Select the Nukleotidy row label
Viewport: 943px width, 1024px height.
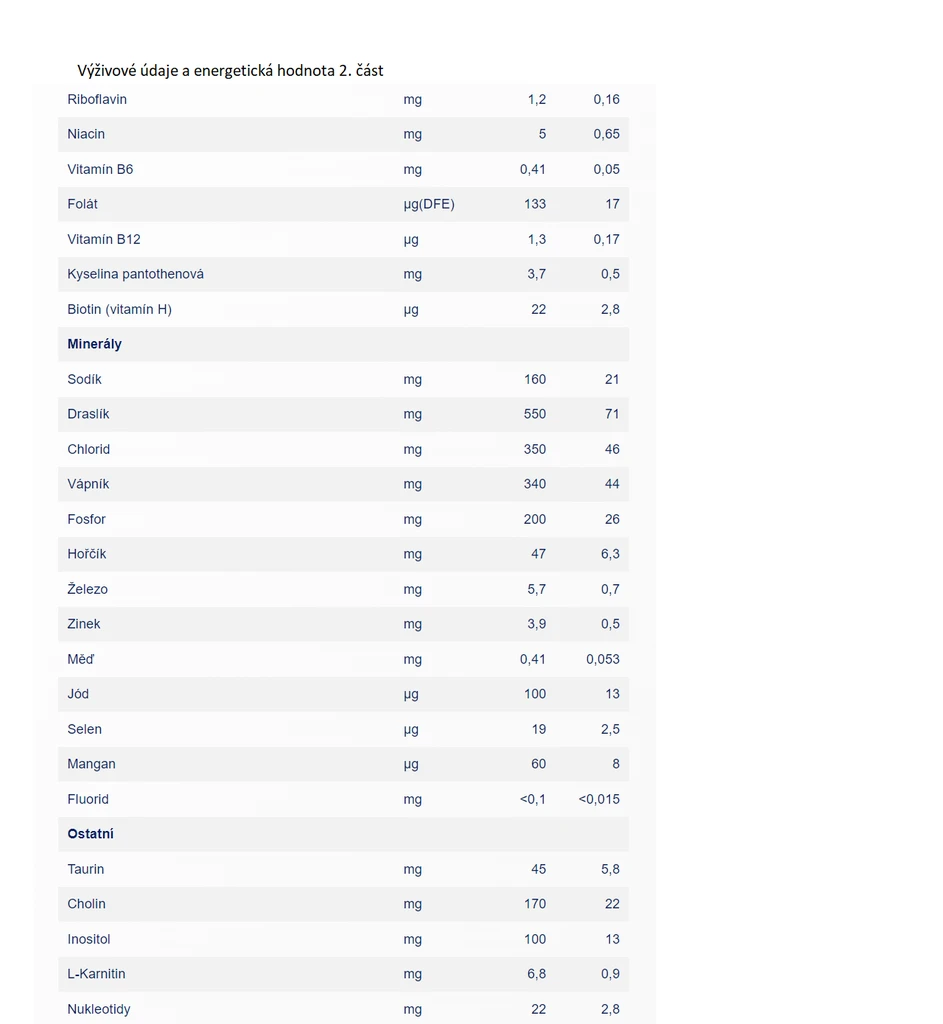[99, 1009]
